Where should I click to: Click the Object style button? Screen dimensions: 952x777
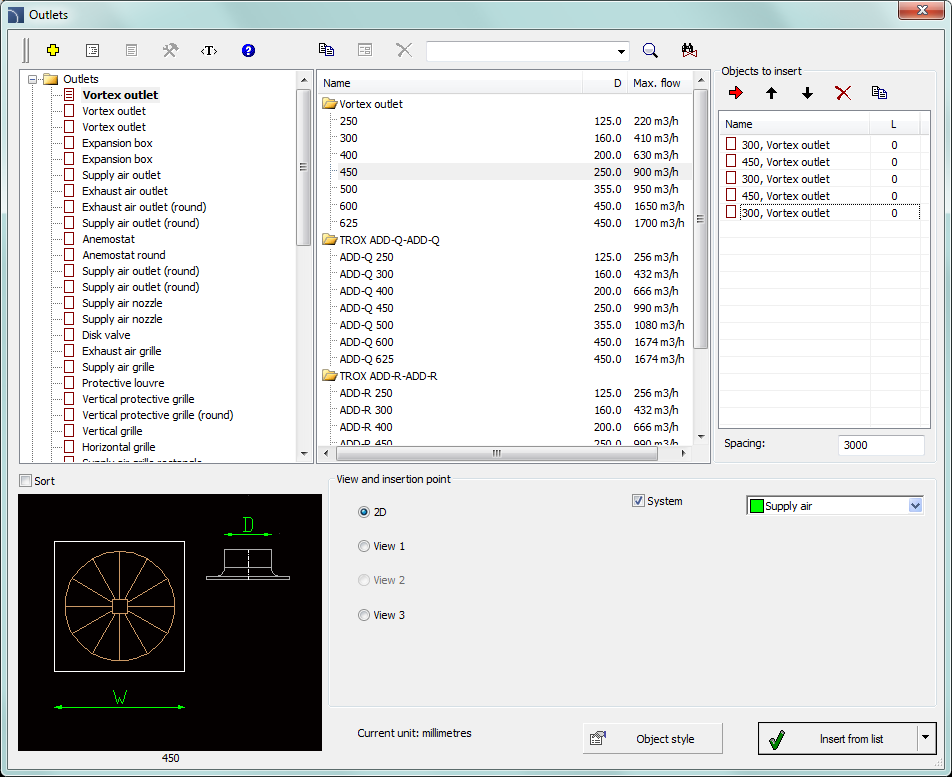(x=652, y=739)
